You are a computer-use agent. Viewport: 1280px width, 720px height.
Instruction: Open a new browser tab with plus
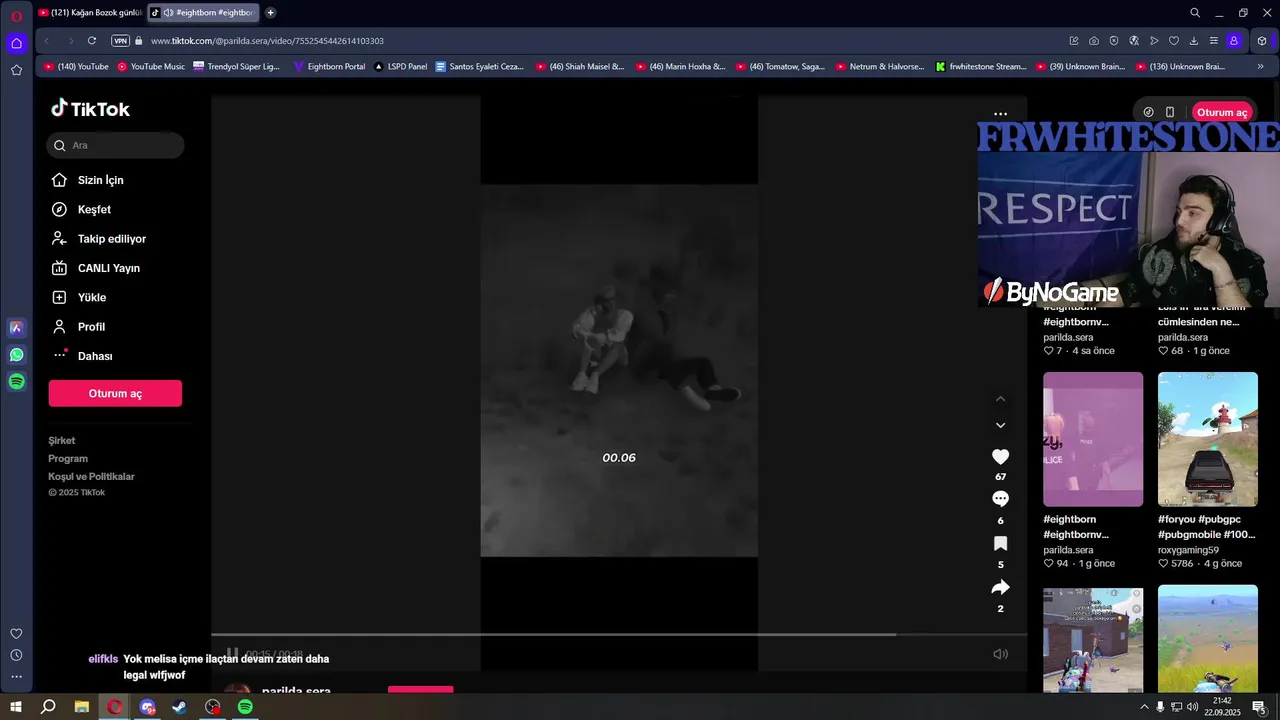(270, 13)
